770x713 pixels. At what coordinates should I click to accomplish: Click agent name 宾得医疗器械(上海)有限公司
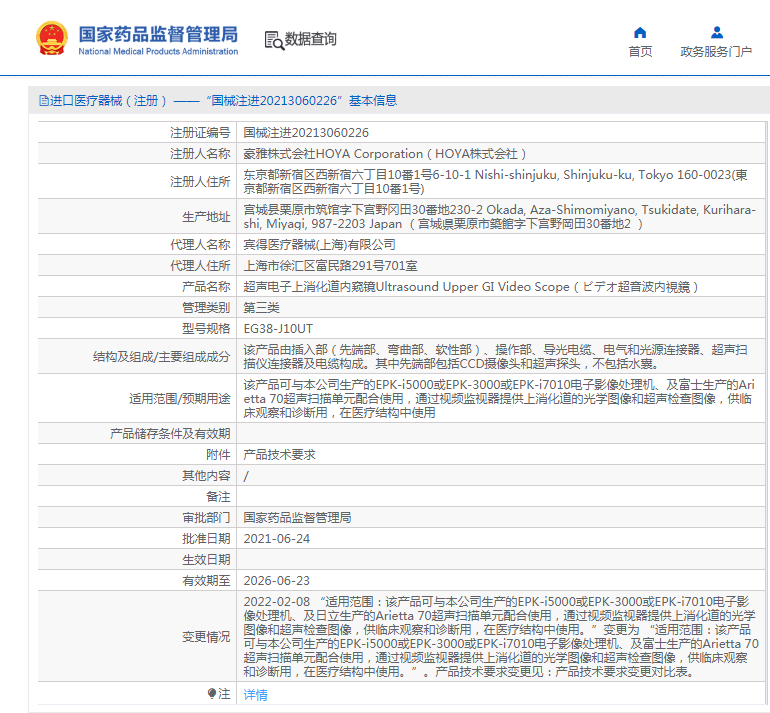pyautogui.click(x=320, y=244)
